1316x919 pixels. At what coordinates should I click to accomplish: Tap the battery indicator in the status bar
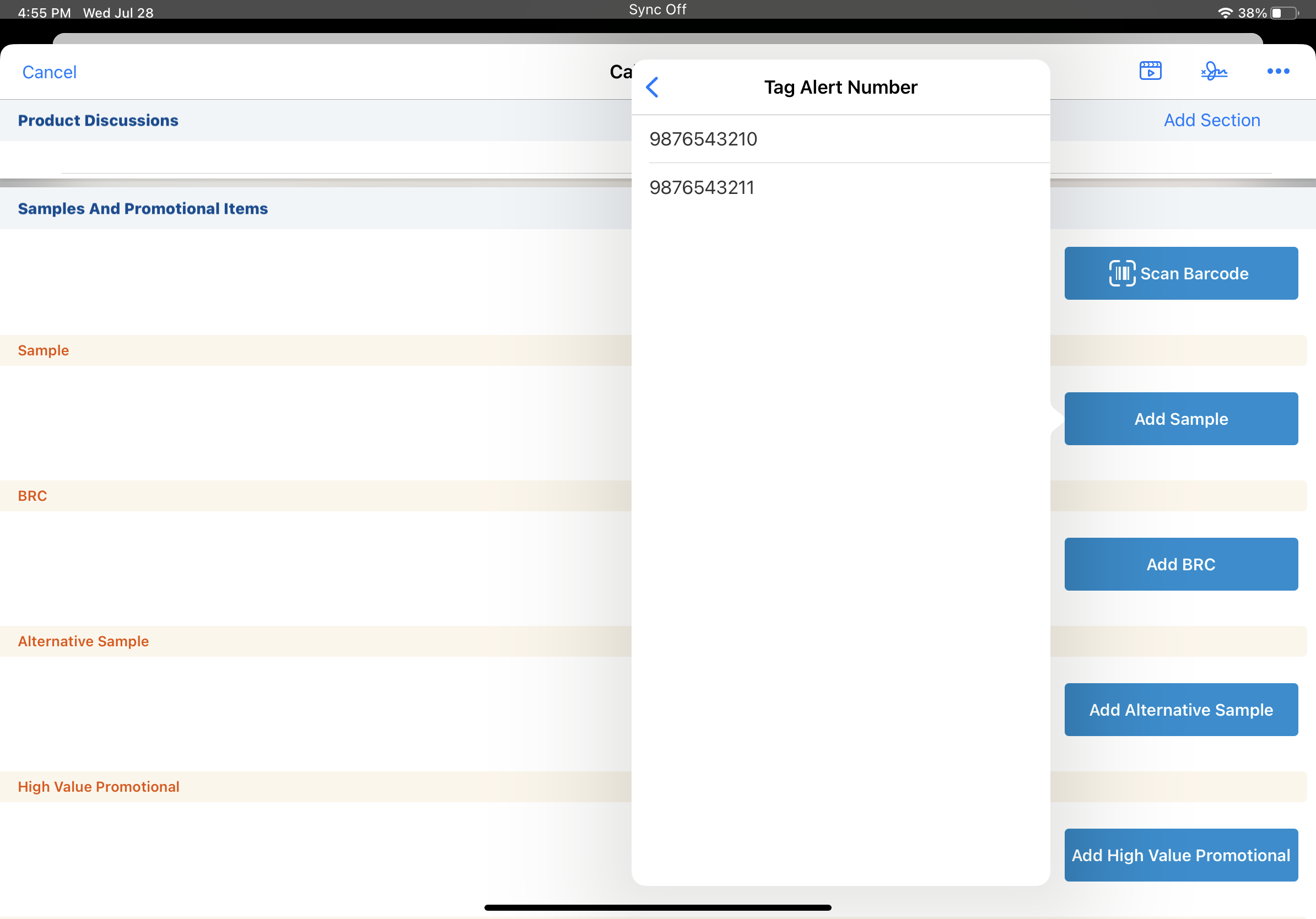tap(1285, 13)
